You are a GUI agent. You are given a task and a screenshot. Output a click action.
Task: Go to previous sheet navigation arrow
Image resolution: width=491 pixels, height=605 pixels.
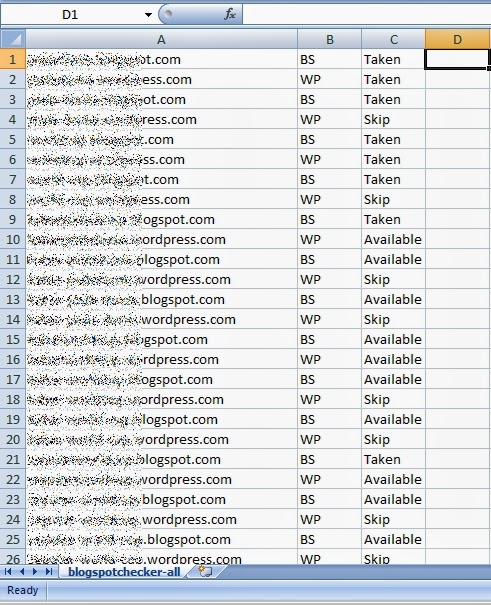[x=22, y=571]
